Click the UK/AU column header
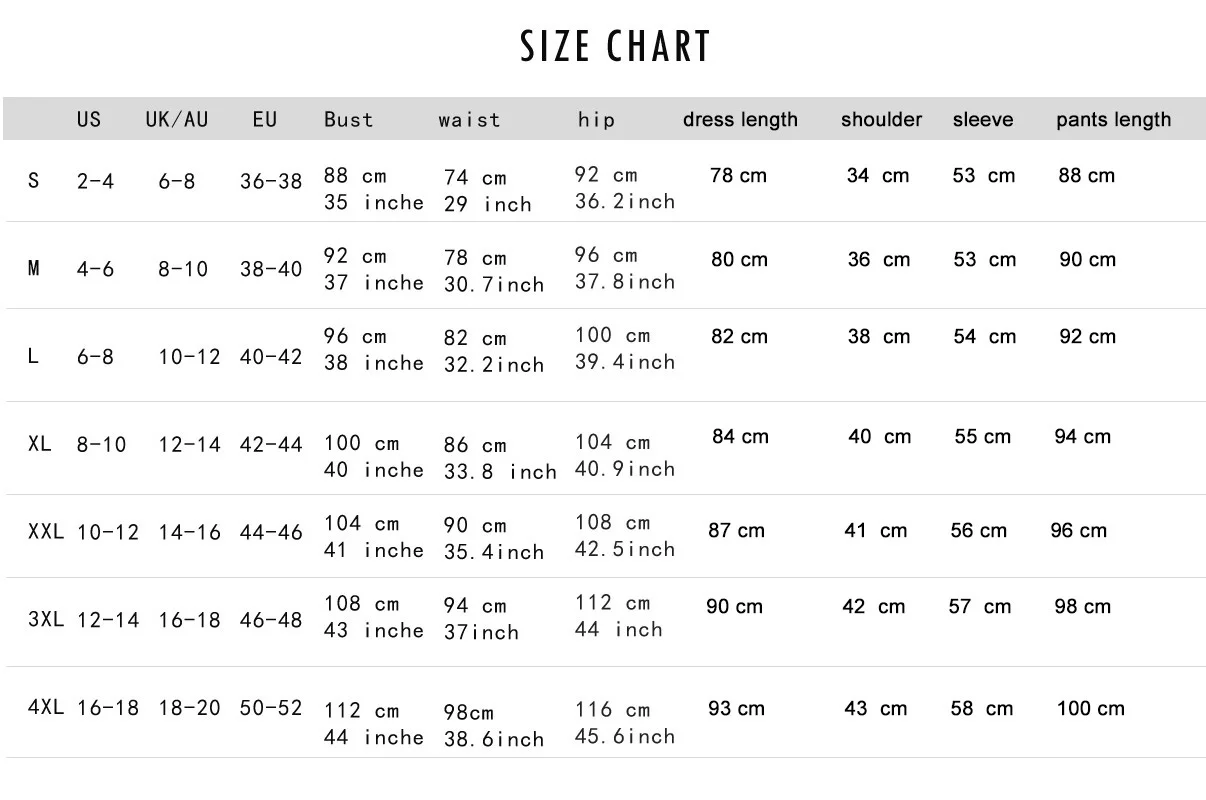Viewport: 1206px width, 800px height. (x=177, y=119)
